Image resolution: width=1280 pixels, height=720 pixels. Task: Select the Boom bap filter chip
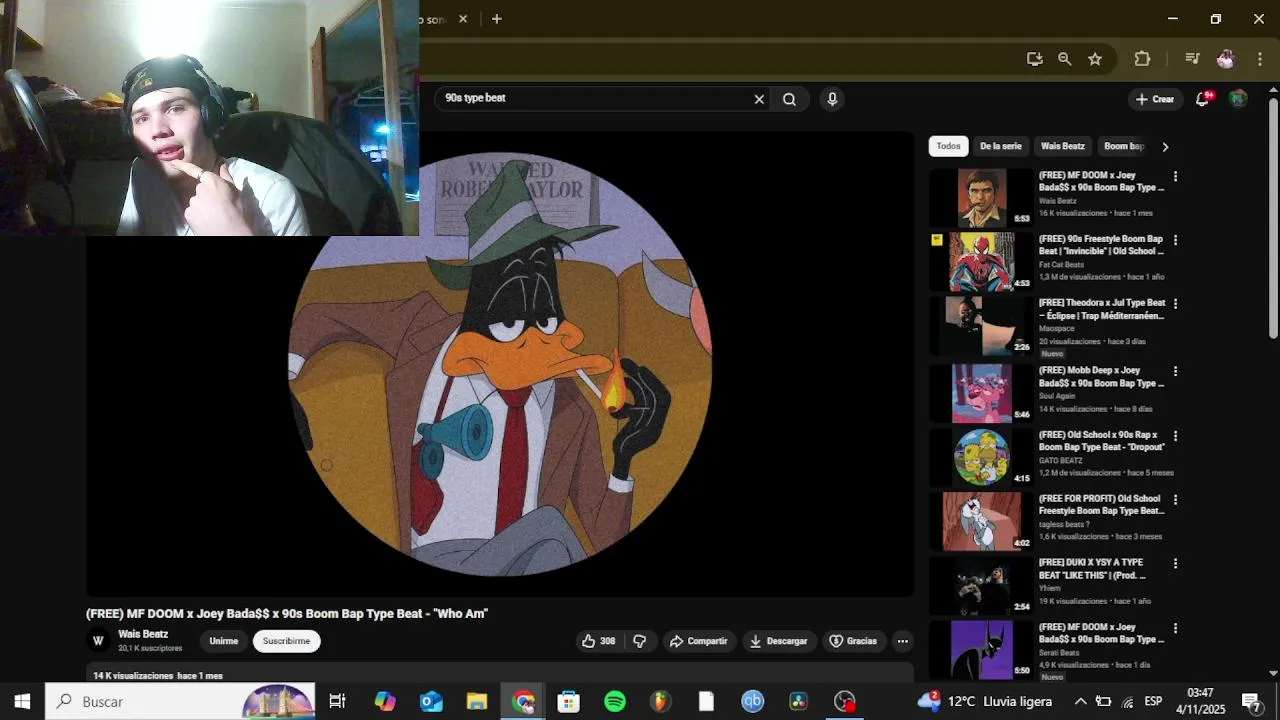click(1122, 146)
